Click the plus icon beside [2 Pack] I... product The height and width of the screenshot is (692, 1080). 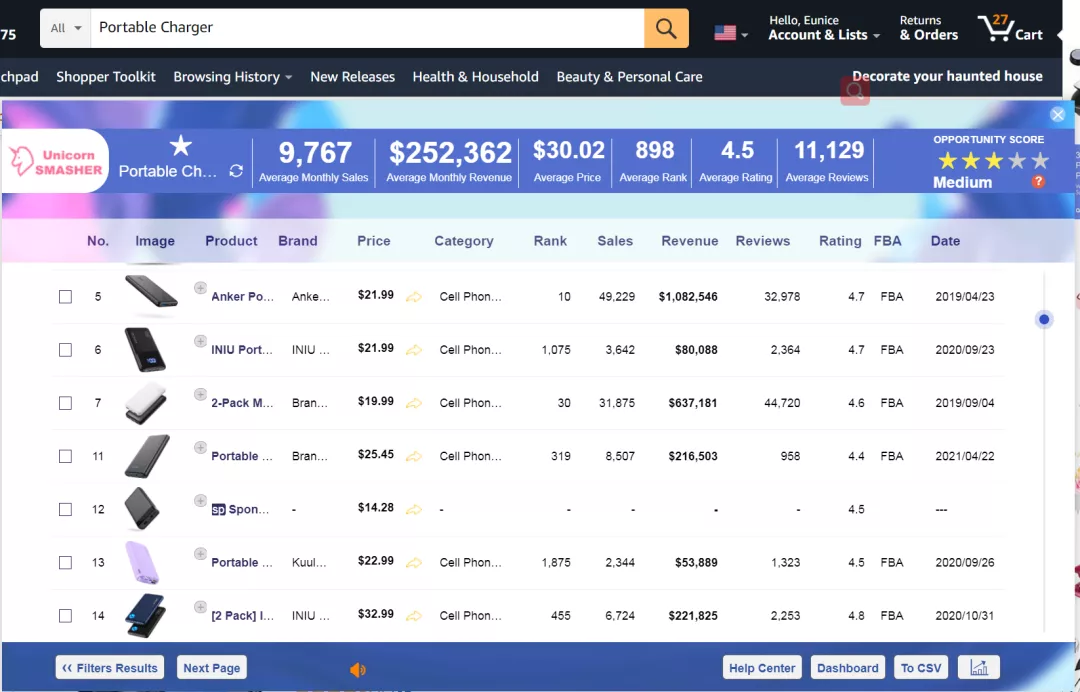(200, 607)
